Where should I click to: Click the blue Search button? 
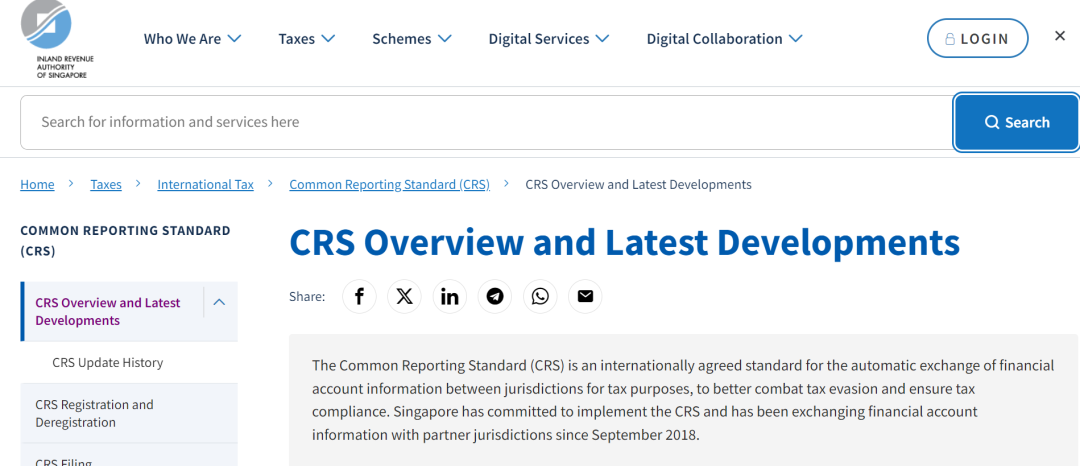point(1017,123)
